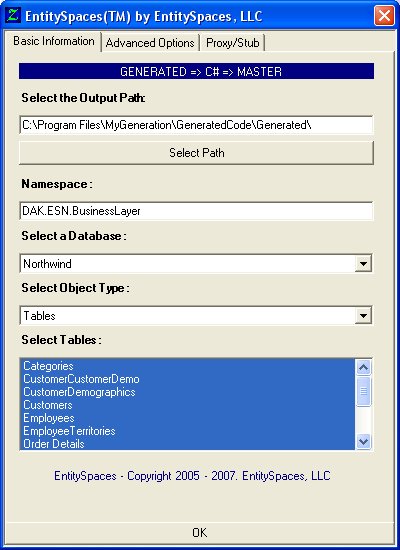Close the EntitySpaces dialog window
The image size is (400, 550).
point(384,16)
